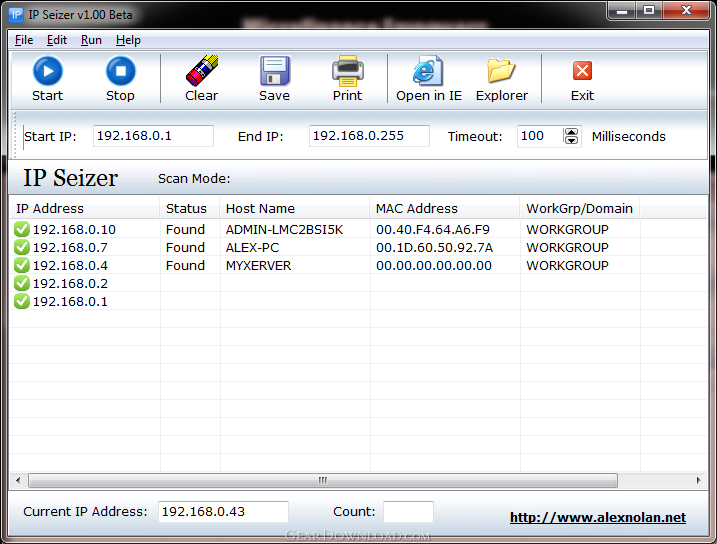Click green check icon for 192.168.0.4
The image size is (717, 544).
coord(21,266)
